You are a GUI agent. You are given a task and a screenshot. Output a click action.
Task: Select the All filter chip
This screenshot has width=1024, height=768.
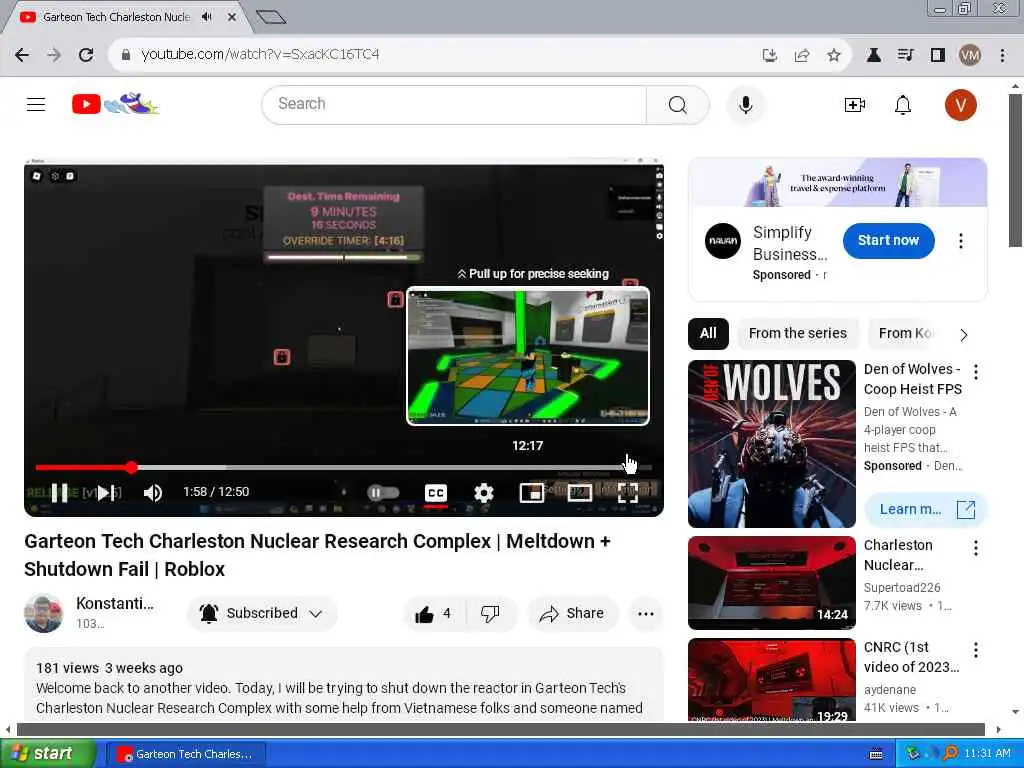[x=708, y=334]
